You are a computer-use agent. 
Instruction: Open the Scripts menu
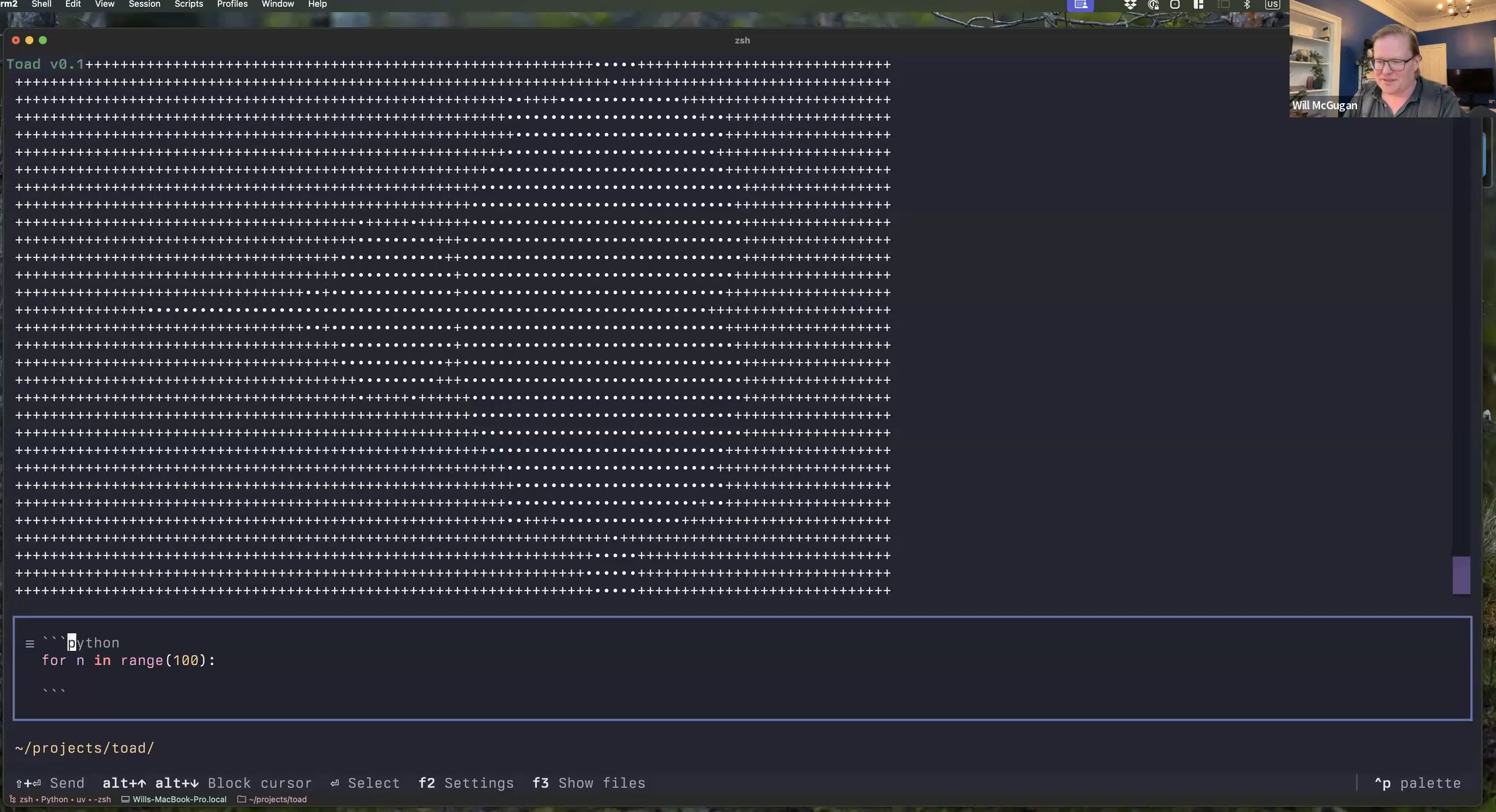(188, 4)
